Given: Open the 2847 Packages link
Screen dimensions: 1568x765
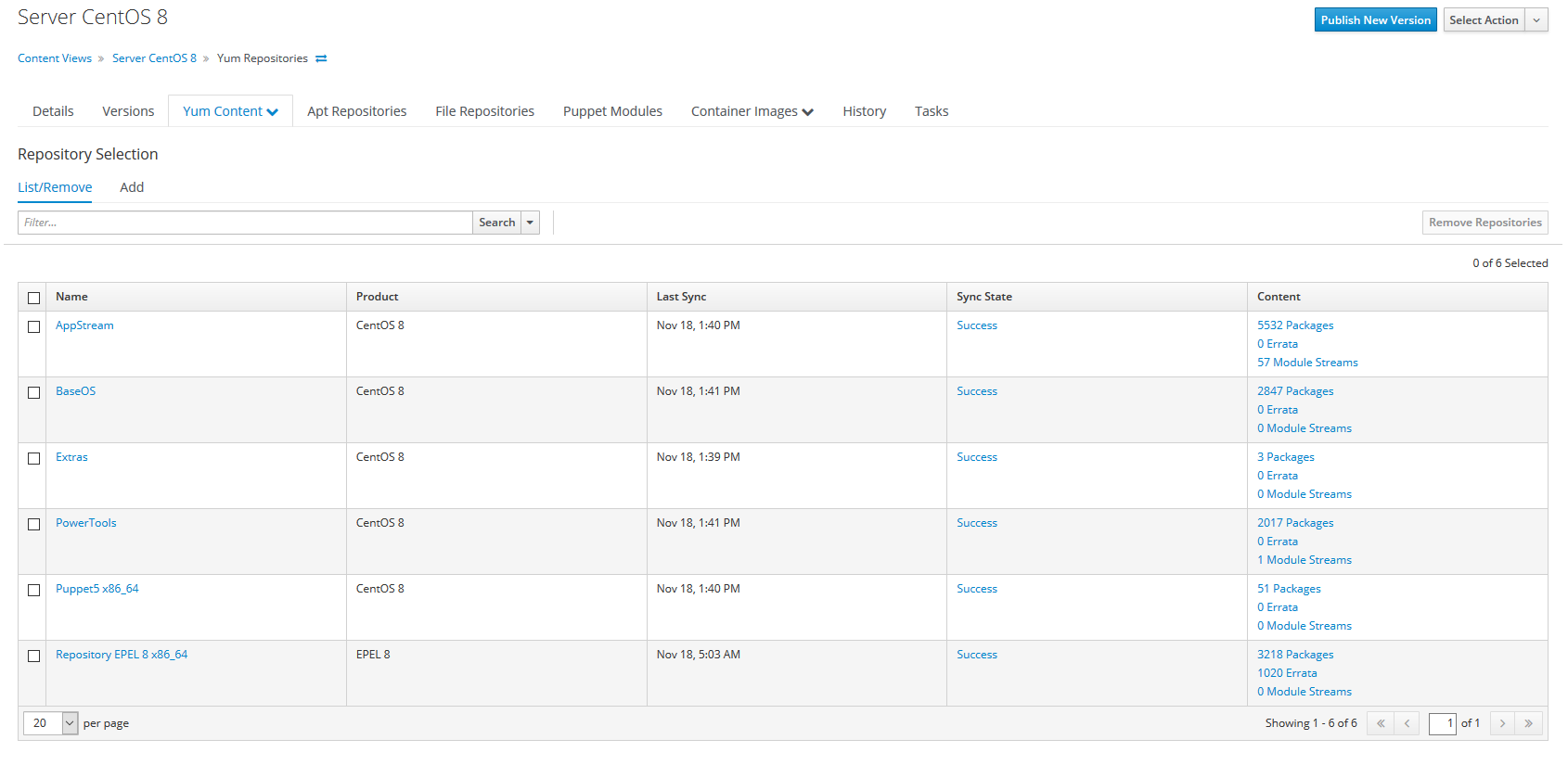Looking at the screenshot, I should point(1295,391).
